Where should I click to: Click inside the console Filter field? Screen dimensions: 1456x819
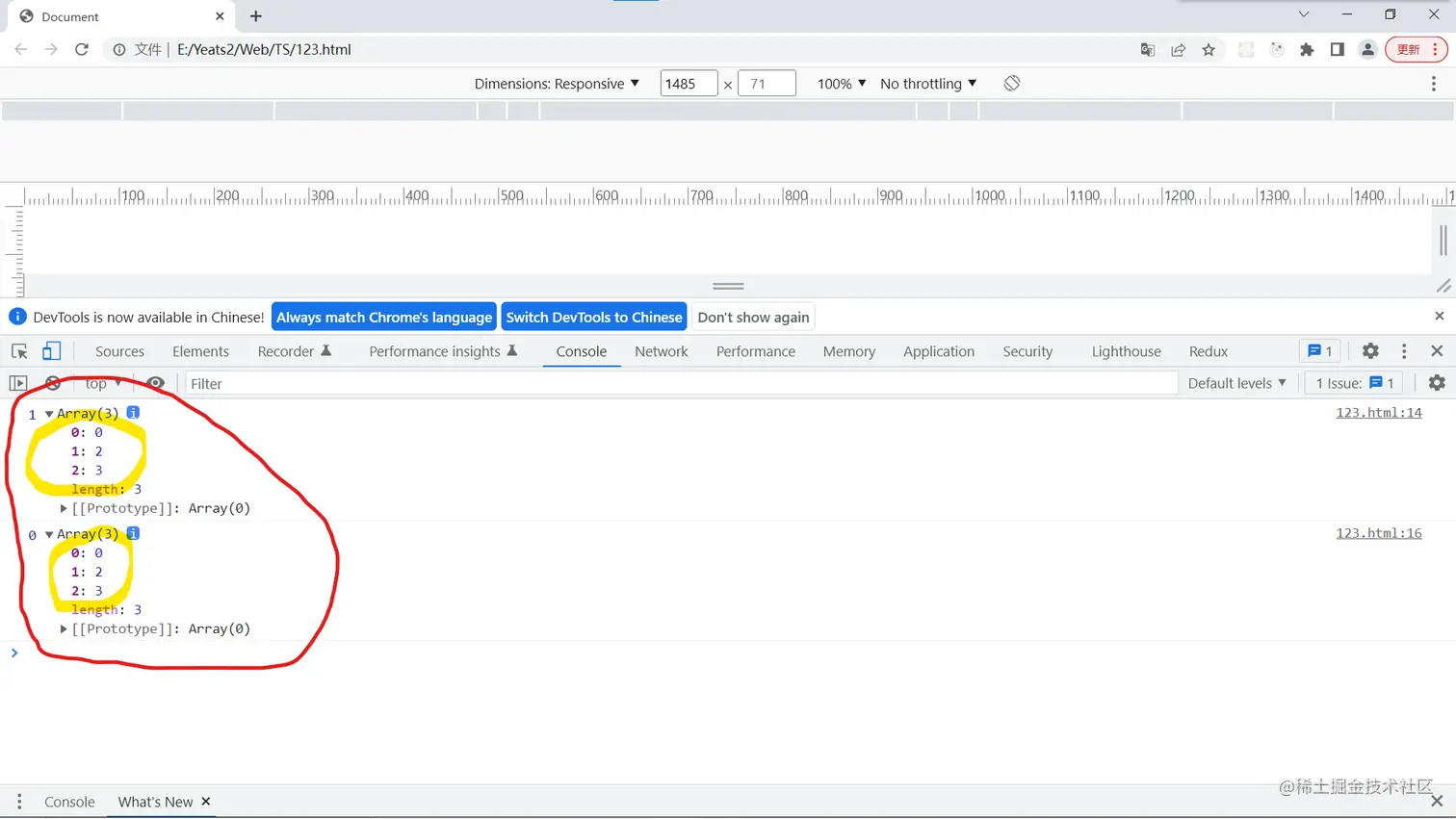(x=385, y=383)
